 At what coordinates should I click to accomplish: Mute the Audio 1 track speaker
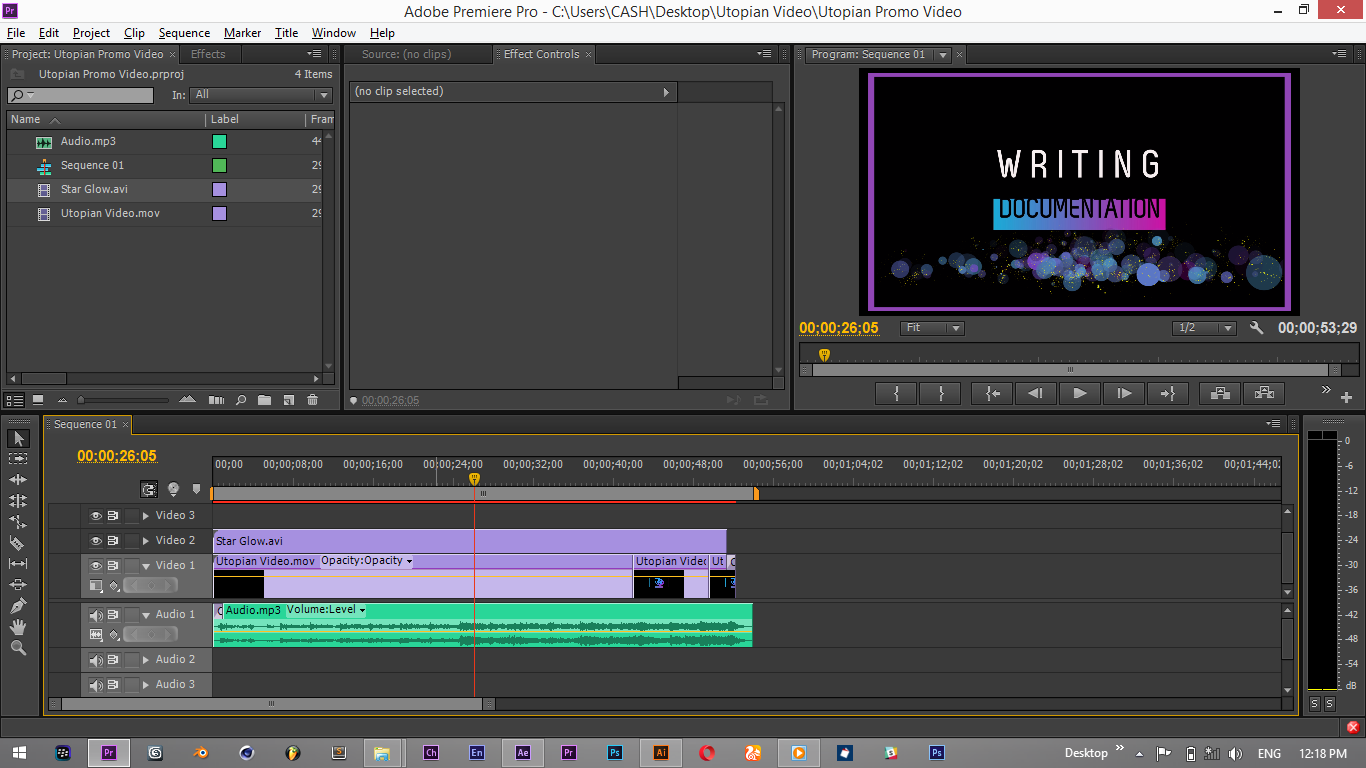click(96, 615)
